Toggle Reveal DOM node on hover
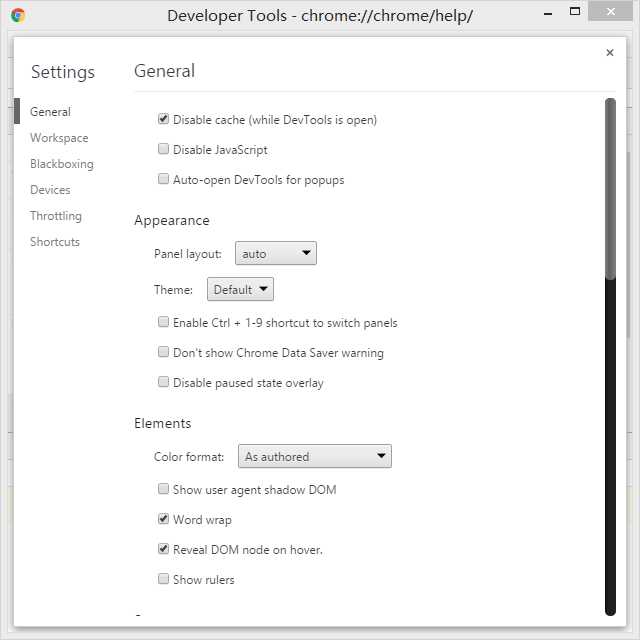 [x=163, y=549]
